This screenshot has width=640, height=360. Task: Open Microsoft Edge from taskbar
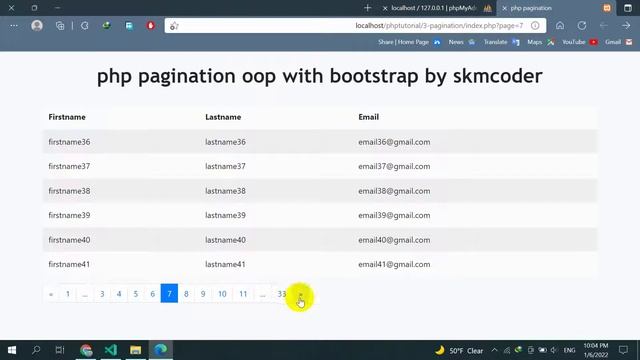coord(161,350)
